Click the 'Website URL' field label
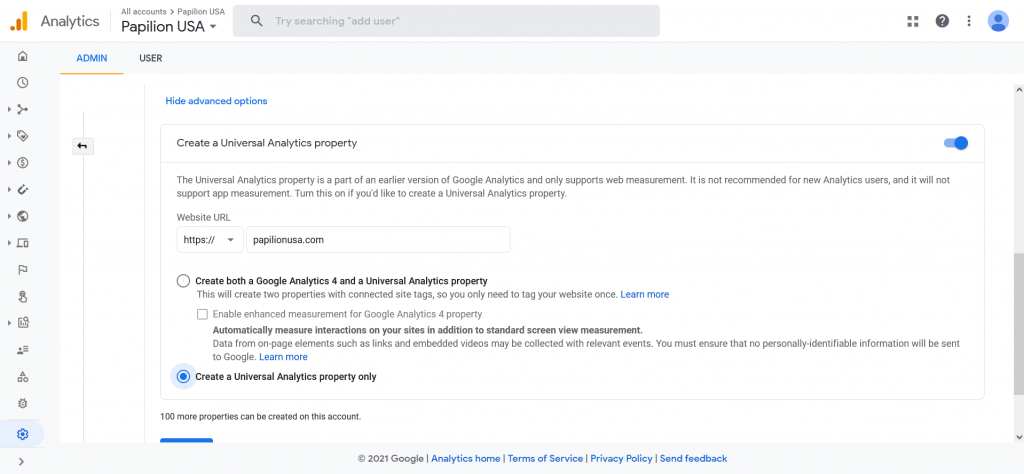 tap(204, 217)
